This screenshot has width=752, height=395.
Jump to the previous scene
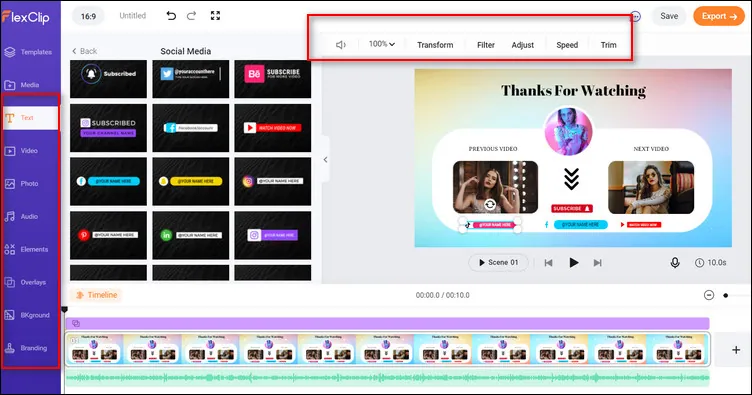click(548, 263)
